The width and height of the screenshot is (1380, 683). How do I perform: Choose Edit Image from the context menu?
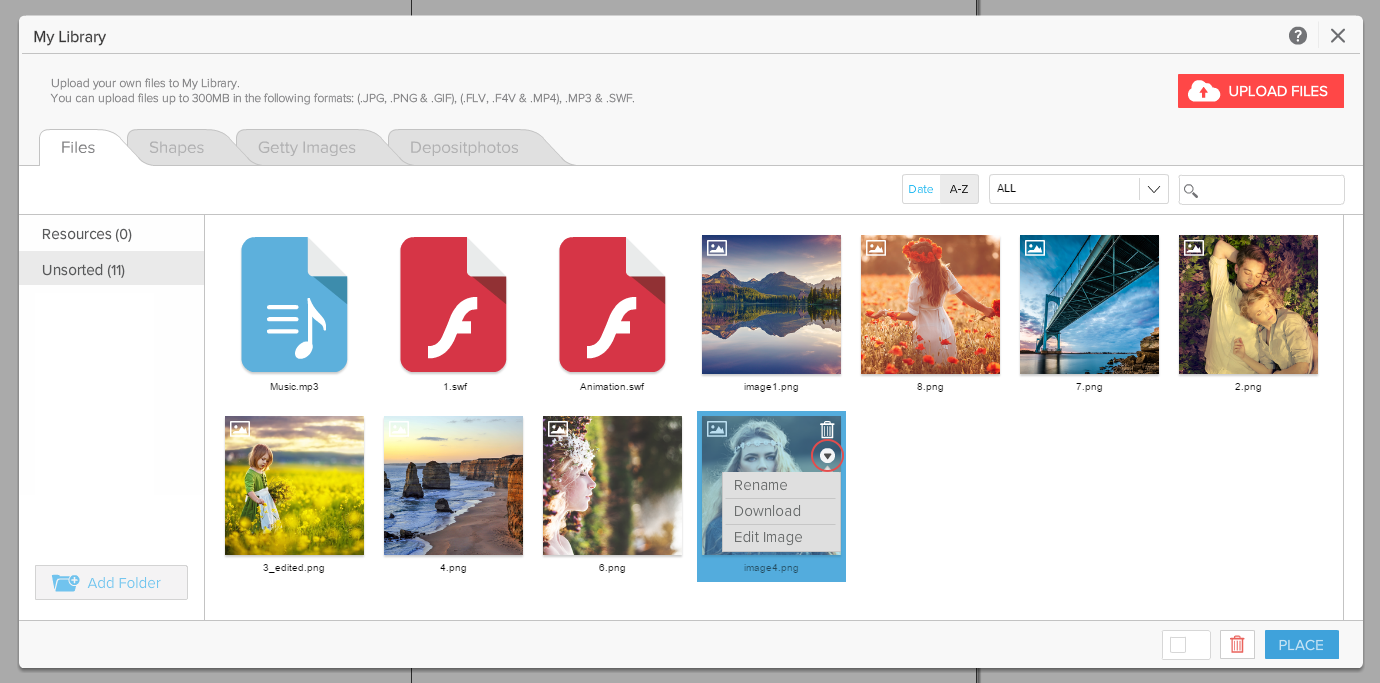pyautogui.click(x=768, y=537)
